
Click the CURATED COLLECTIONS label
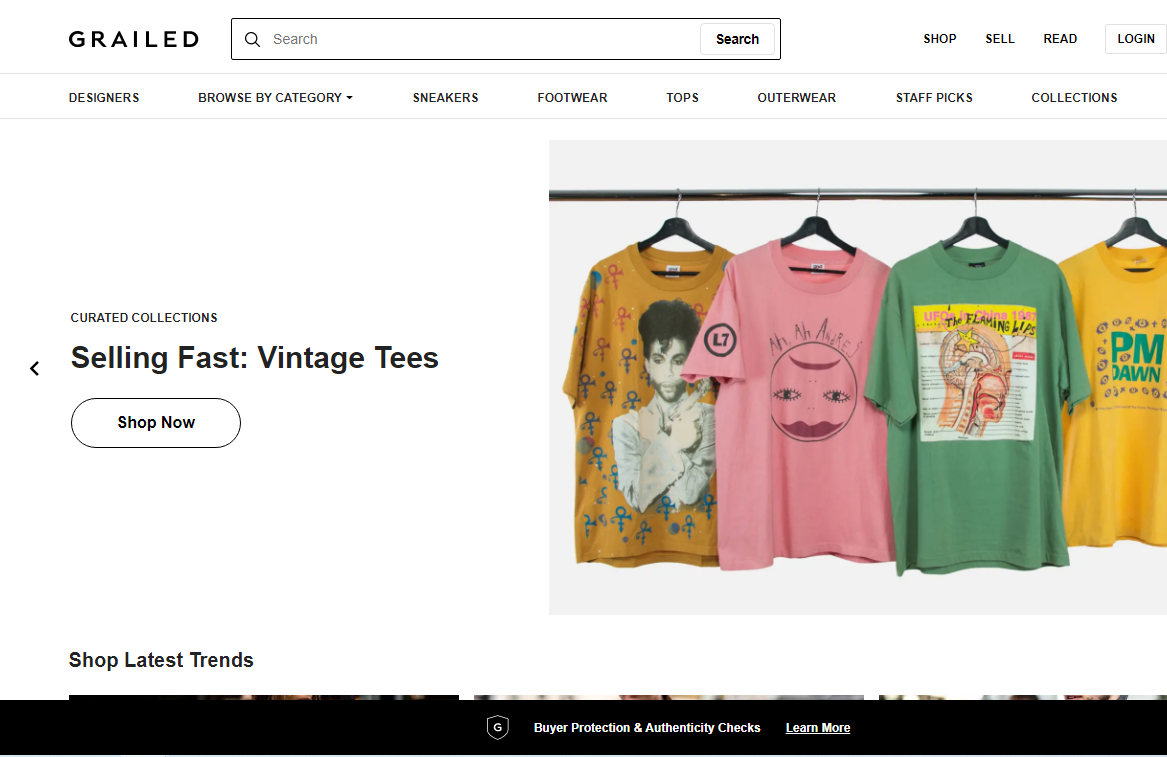pyautogui.click(x=144, y=318)
